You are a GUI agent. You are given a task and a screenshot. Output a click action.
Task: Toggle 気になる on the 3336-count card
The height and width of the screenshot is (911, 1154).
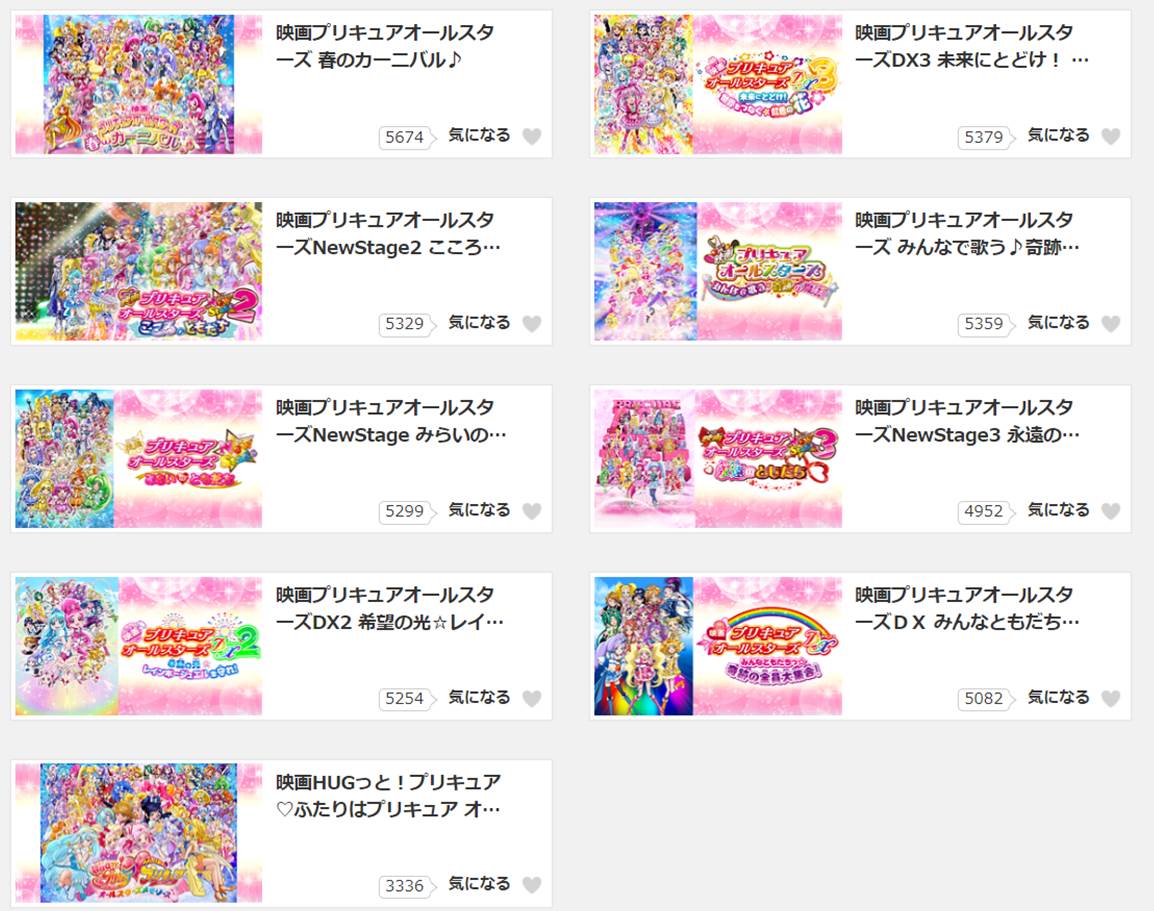pyautogui.click(x=479, y=884)
